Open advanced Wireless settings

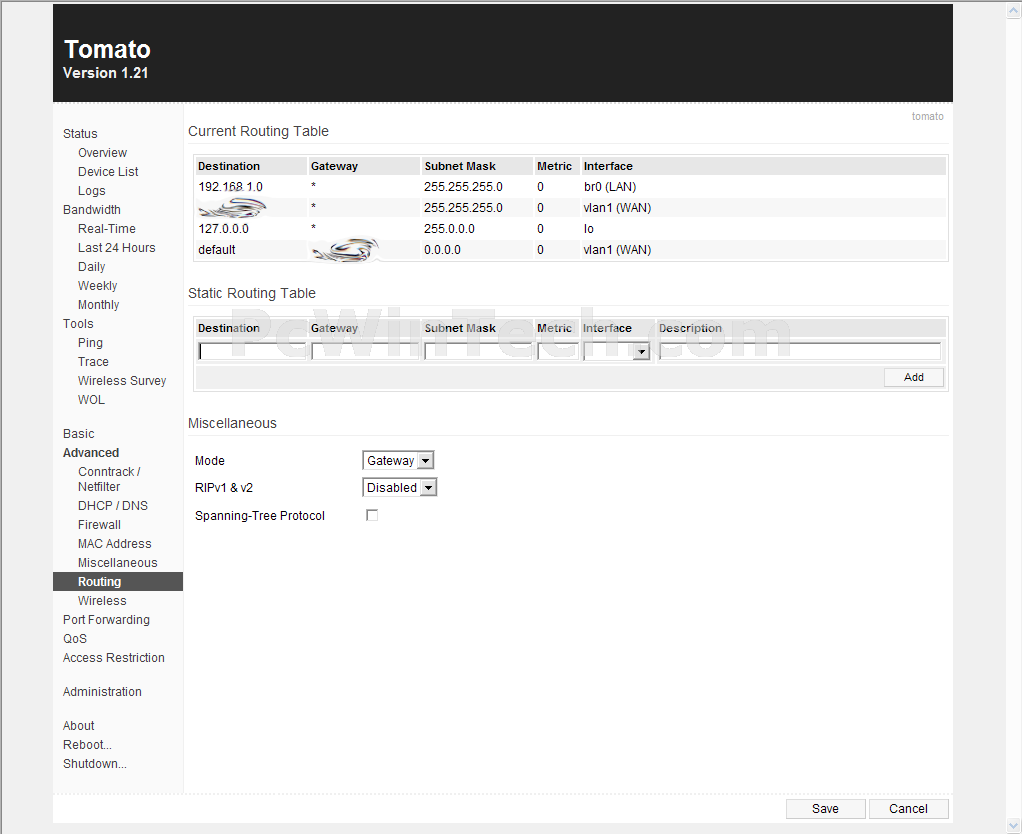102,601
